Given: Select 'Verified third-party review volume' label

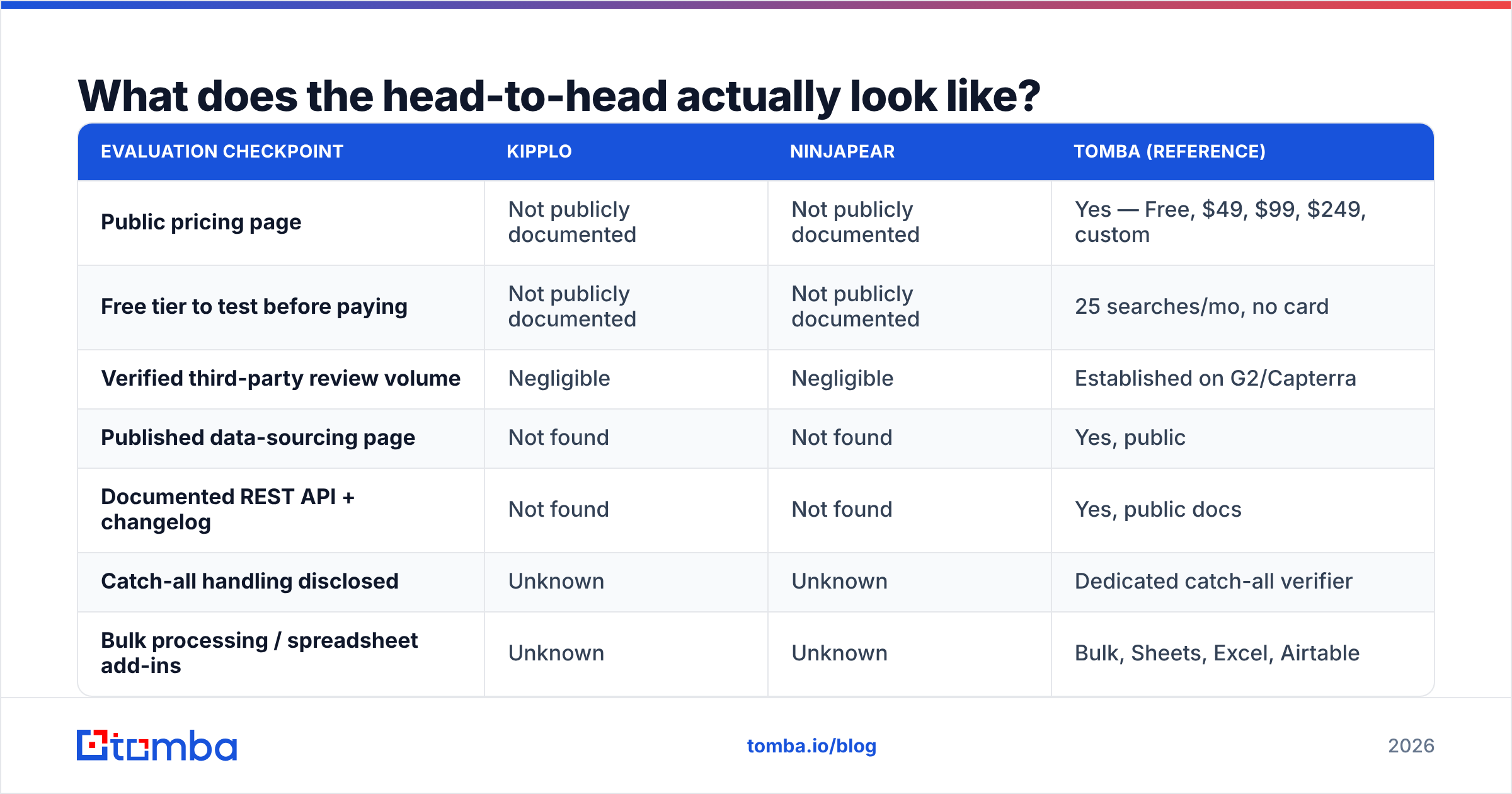Looking at the screenshot, I should pyautogui.click(x=281, y=378).
